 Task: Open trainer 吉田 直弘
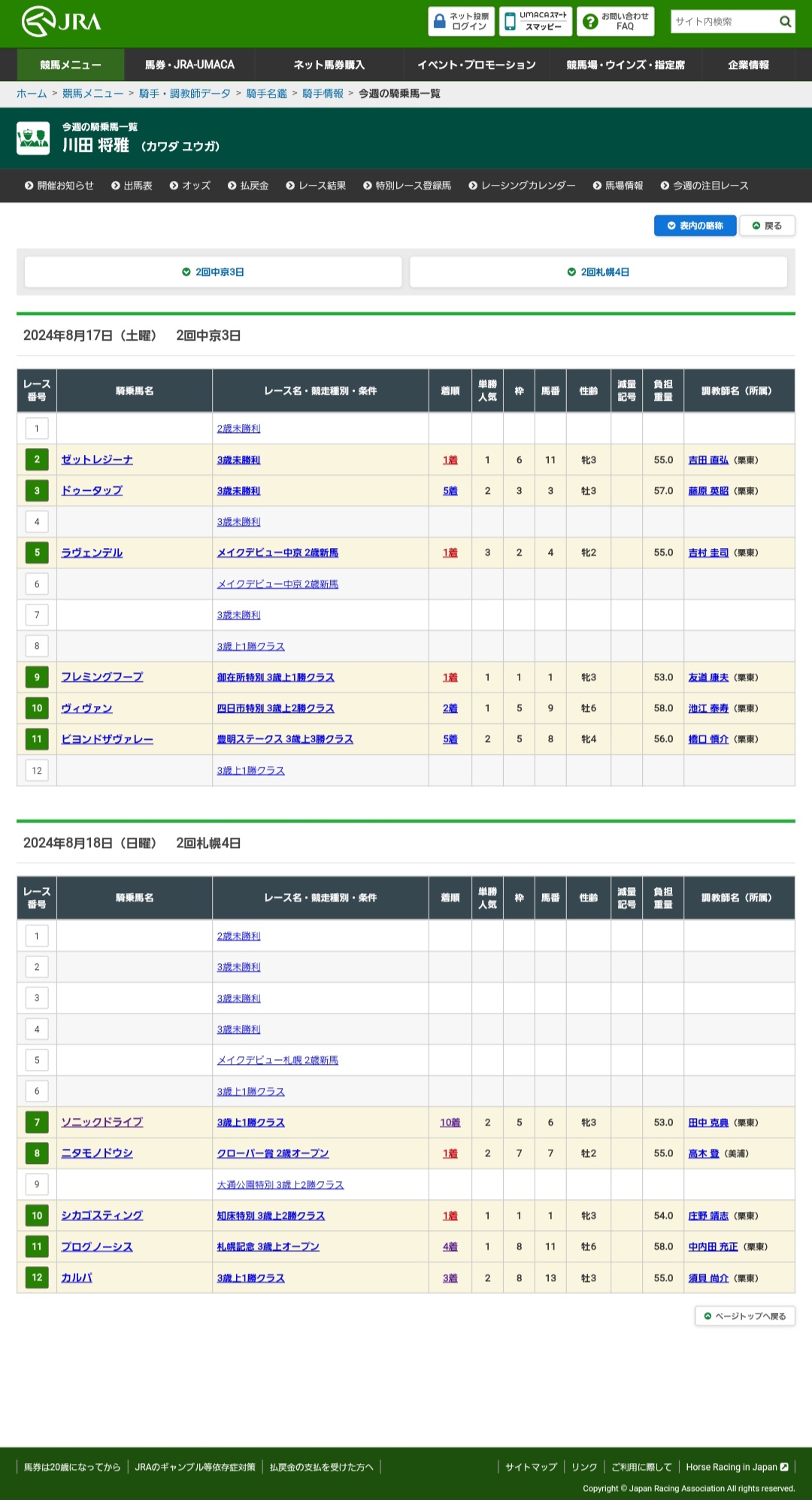(x=708, y=460)
